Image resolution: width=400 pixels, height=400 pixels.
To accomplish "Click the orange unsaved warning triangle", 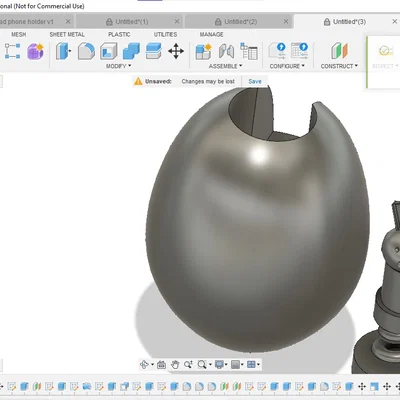I will coord(138,81).
